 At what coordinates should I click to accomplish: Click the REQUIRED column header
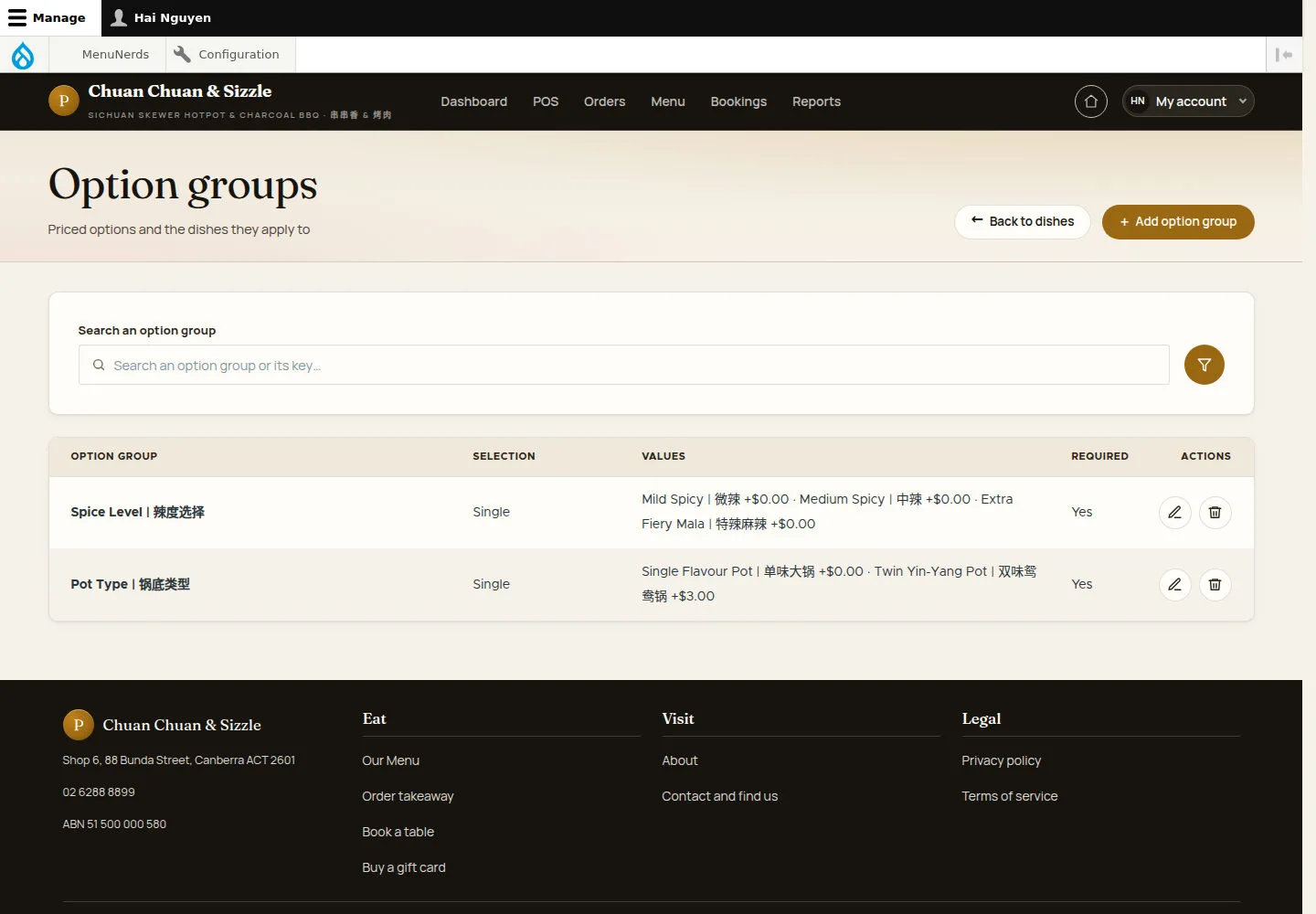(1099, 456)
